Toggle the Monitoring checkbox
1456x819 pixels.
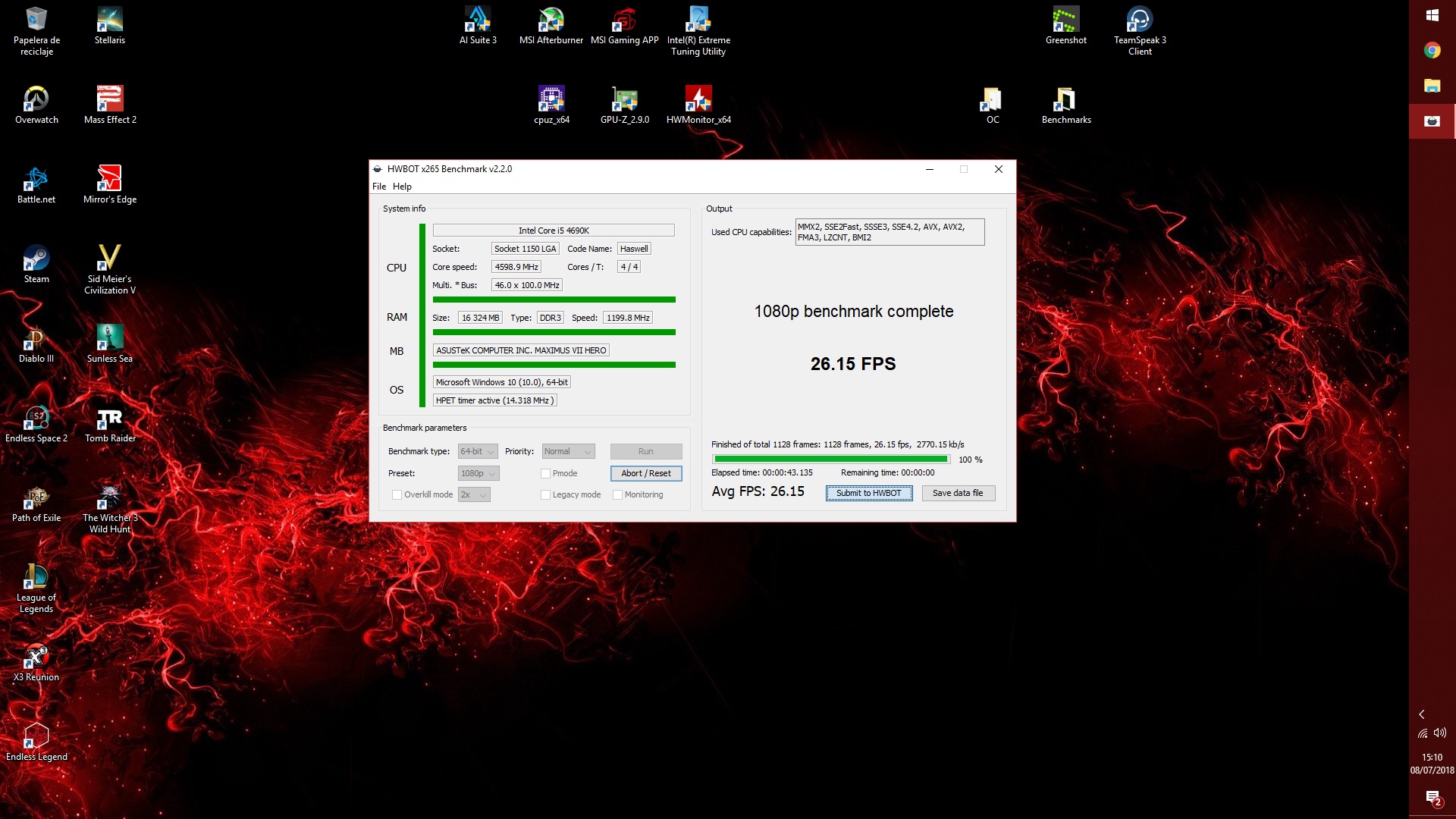[617, 494]
